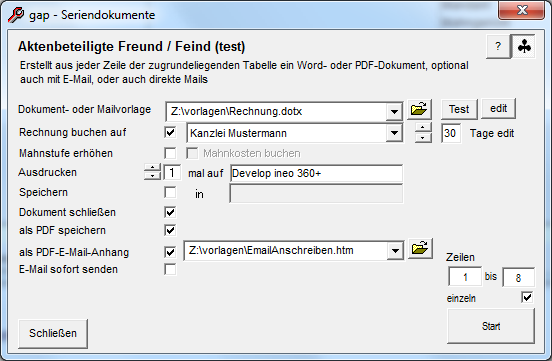Click the club symbol icon button
The width and height of the screenshot is (552, 361).
(524, 46)
